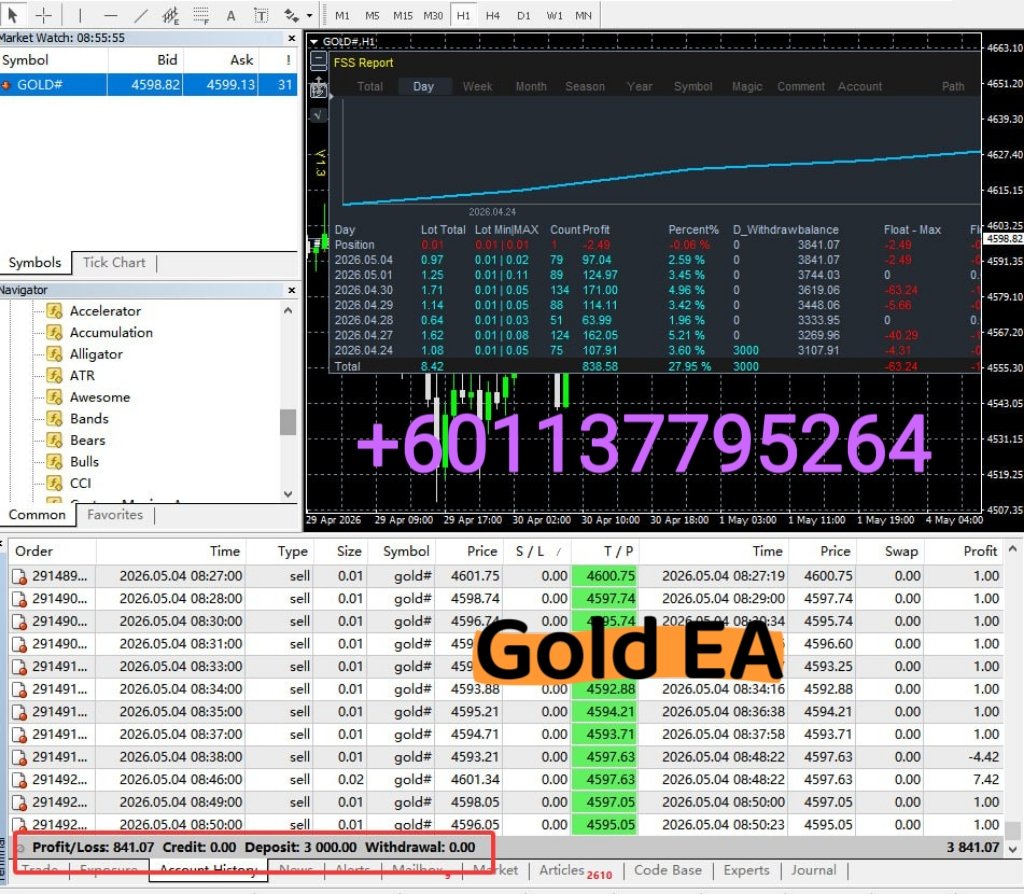Select the Equidistant Channel tool
The image size is (1024, 894).
(x=170, y=14)
